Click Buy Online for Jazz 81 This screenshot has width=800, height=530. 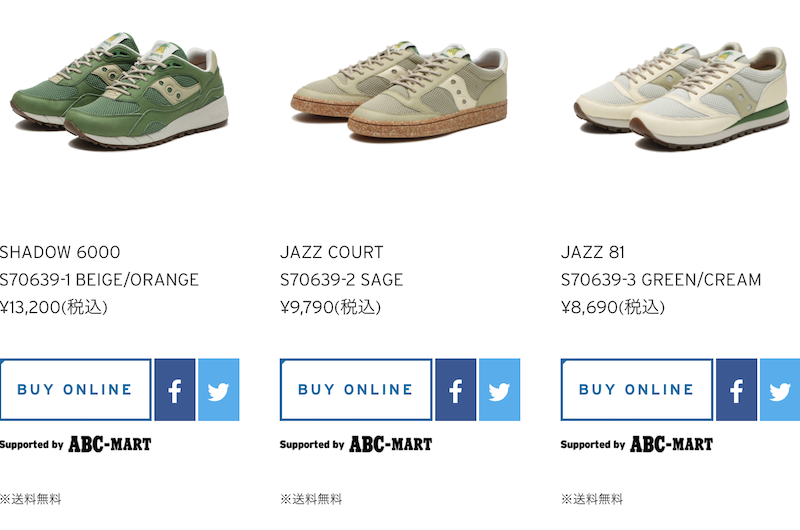(637, 390)
